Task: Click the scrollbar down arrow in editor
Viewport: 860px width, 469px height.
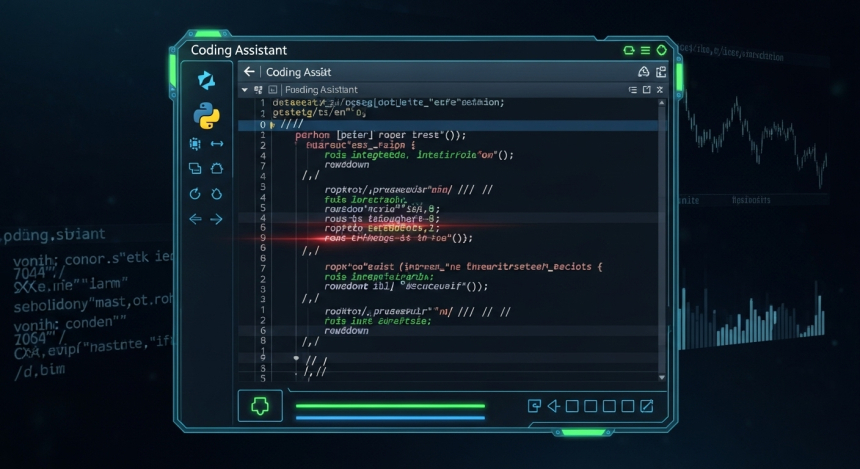Action: tap(661, 377)
